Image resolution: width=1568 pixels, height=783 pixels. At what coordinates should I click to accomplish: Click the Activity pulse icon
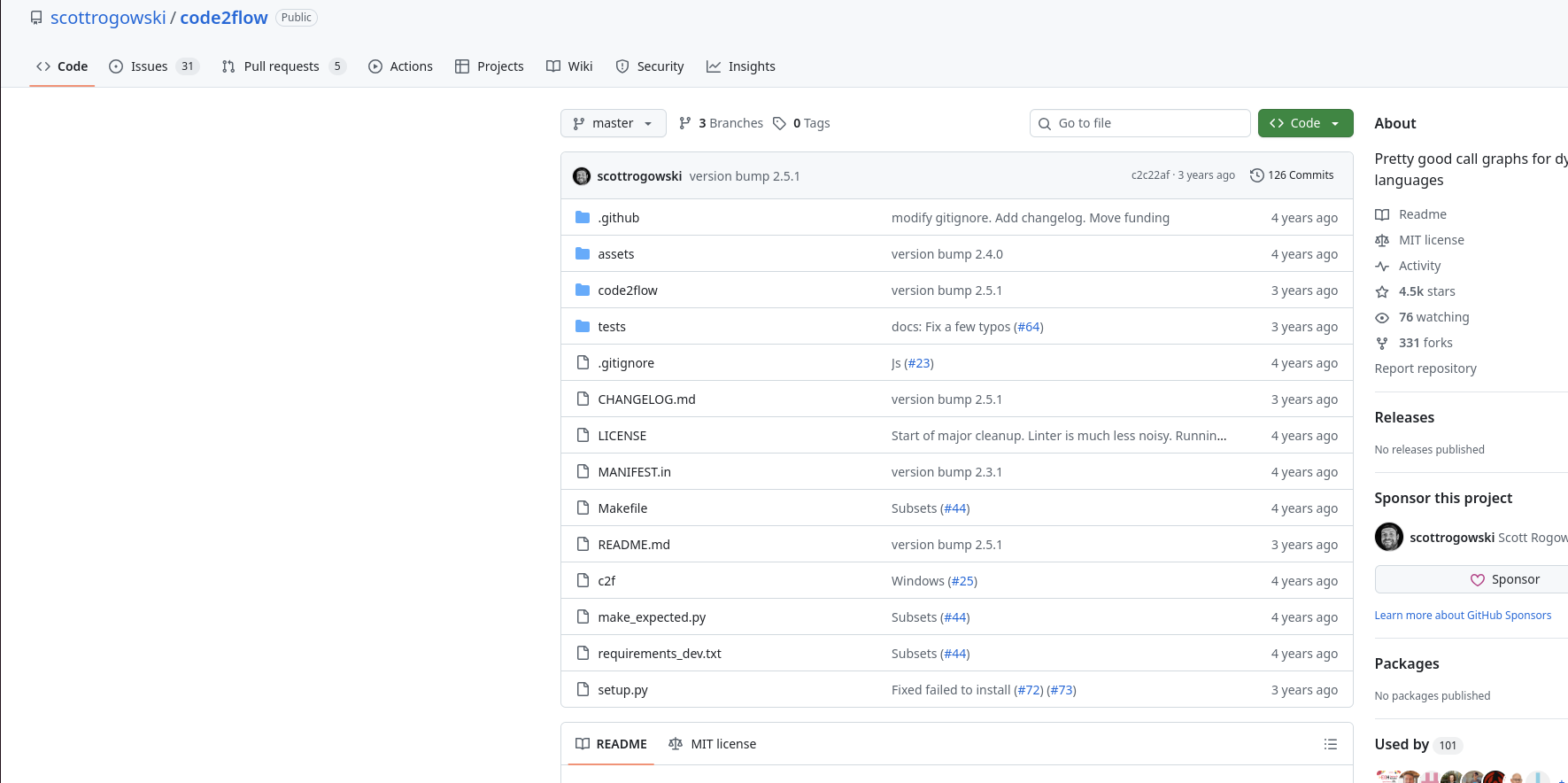(x=1382, y=266)
